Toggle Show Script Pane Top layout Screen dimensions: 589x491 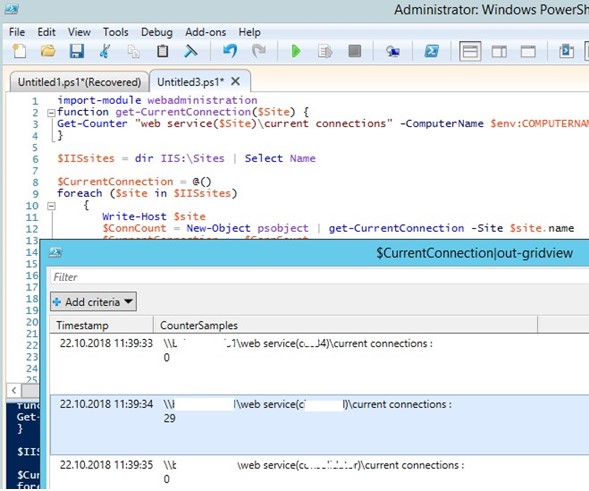coord(470,51)
